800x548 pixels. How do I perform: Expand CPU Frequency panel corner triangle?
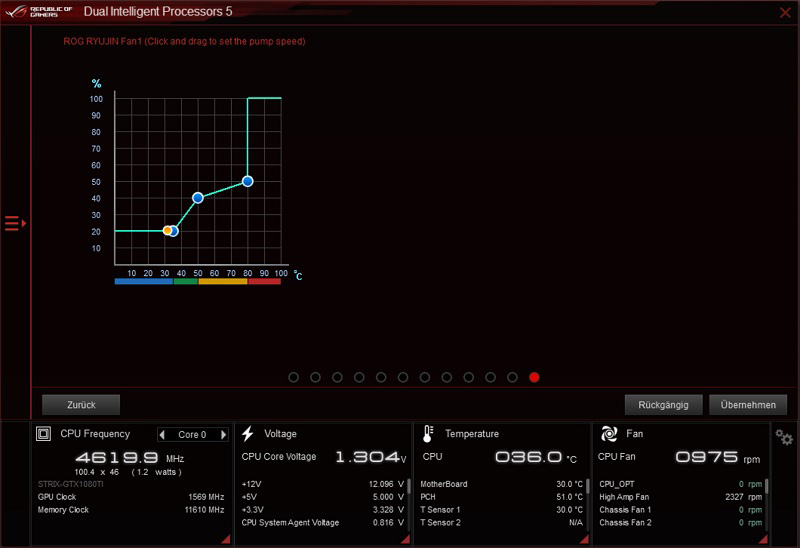pyautogui.click(x=226, y=539)
